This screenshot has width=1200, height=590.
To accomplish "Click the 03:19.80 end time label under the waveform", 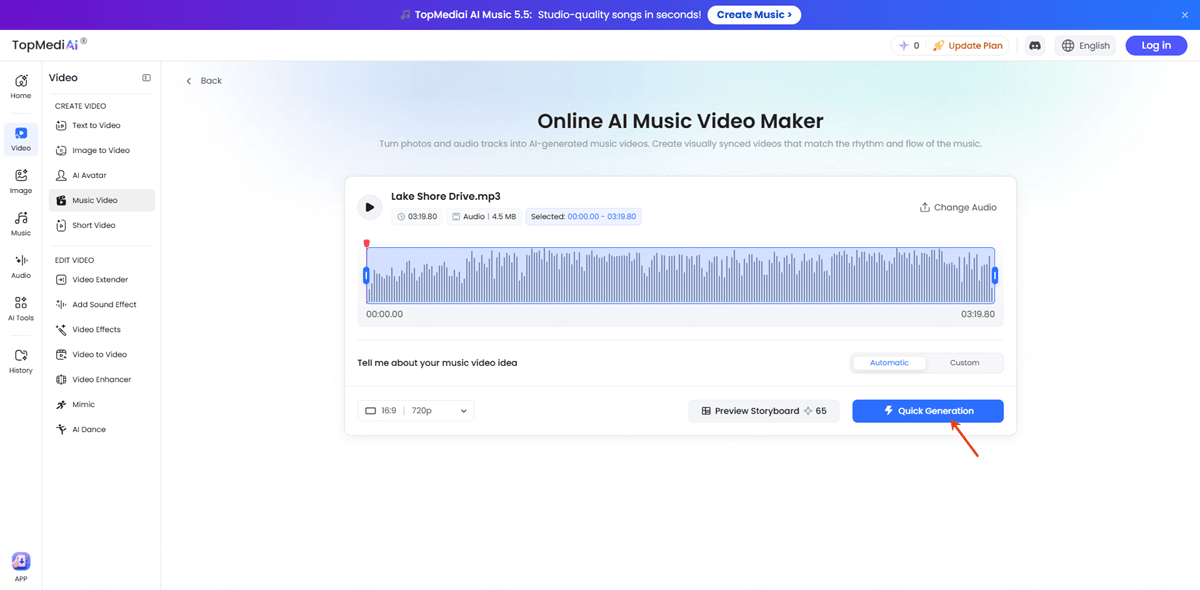I will point(977,314).
